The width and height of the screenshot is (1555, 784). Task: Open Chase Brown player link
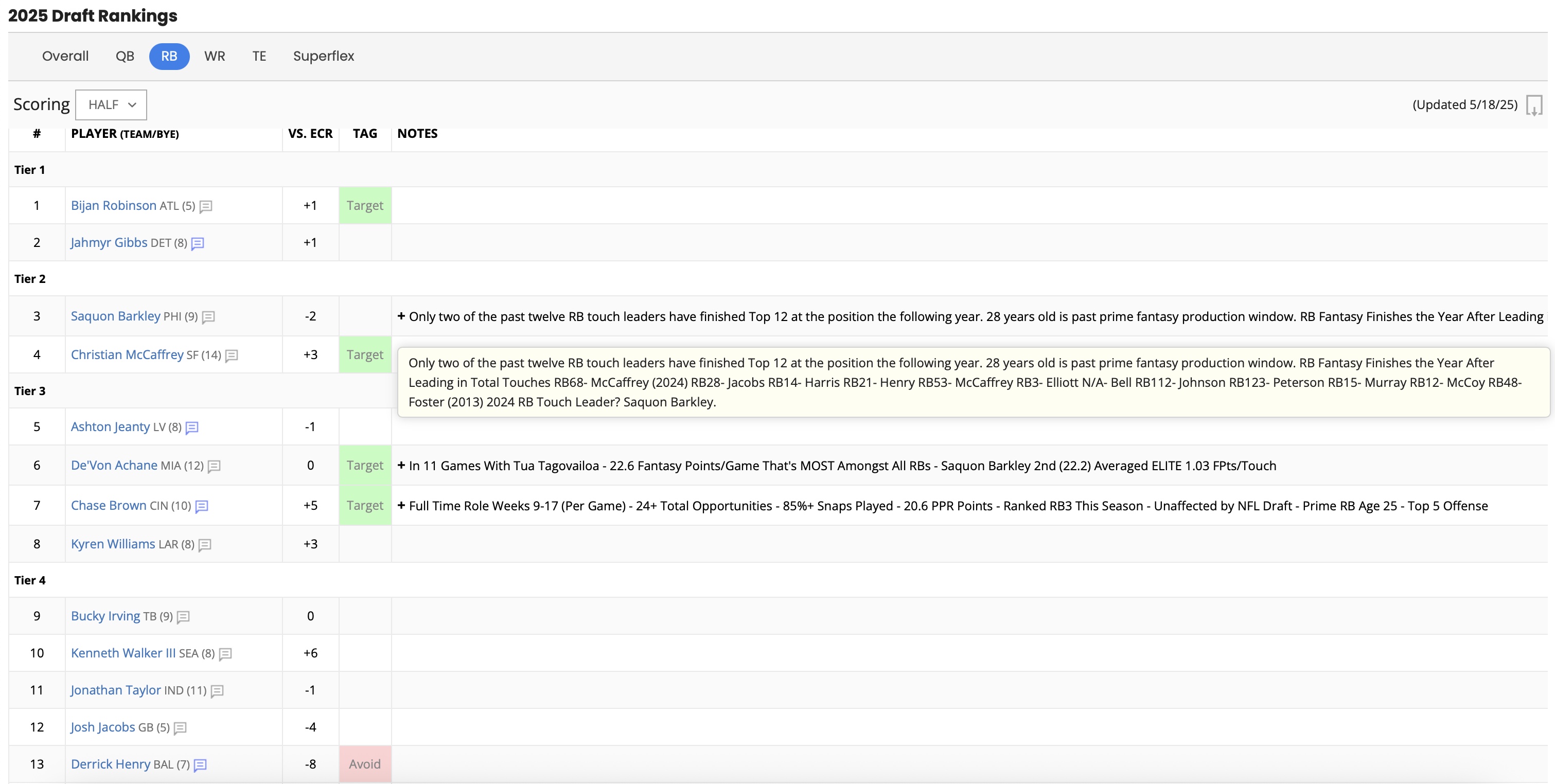(x=108, y=505)
